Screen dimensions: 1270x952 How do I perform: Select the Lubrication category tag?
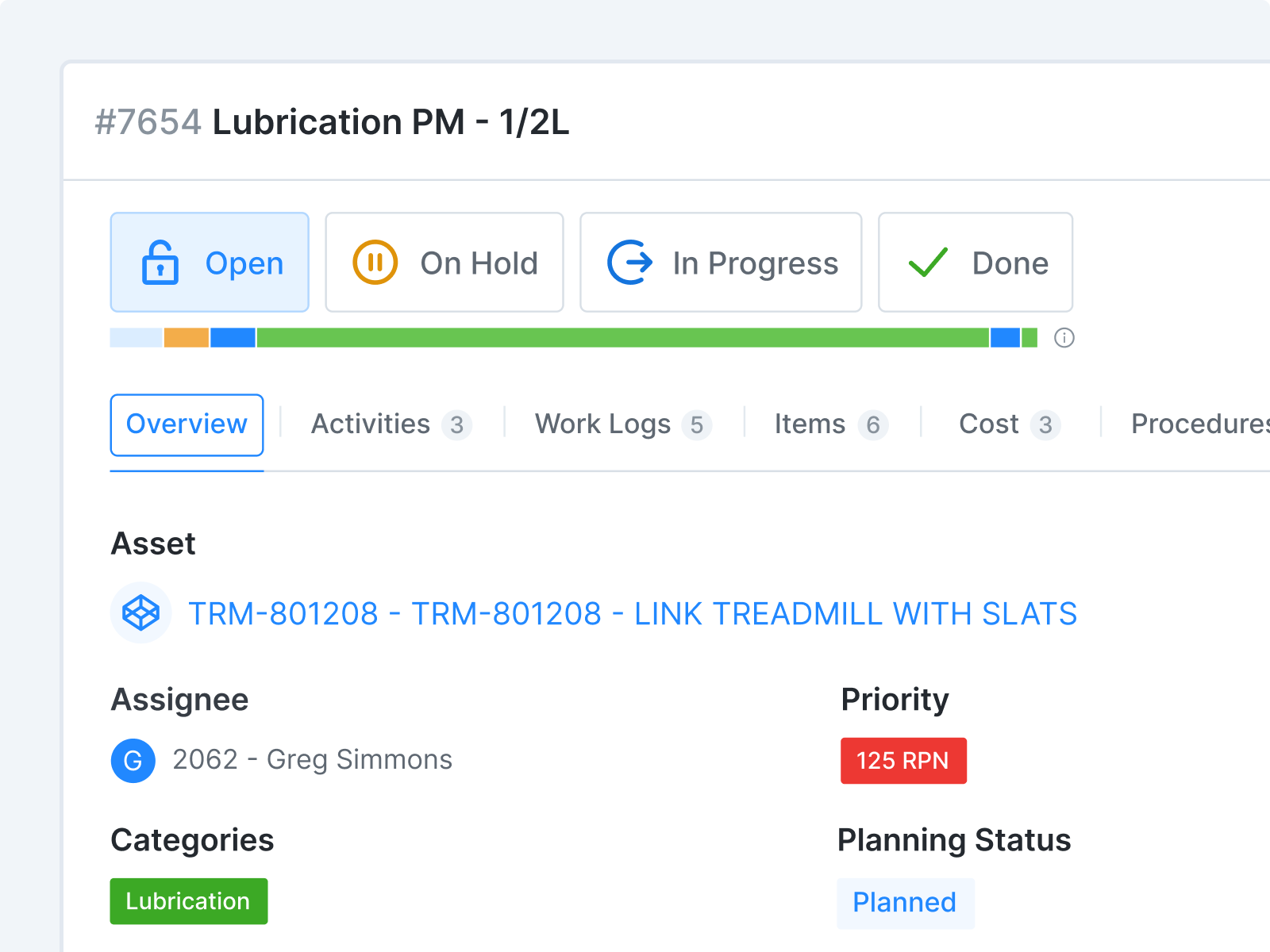click(x=188, y=901)
